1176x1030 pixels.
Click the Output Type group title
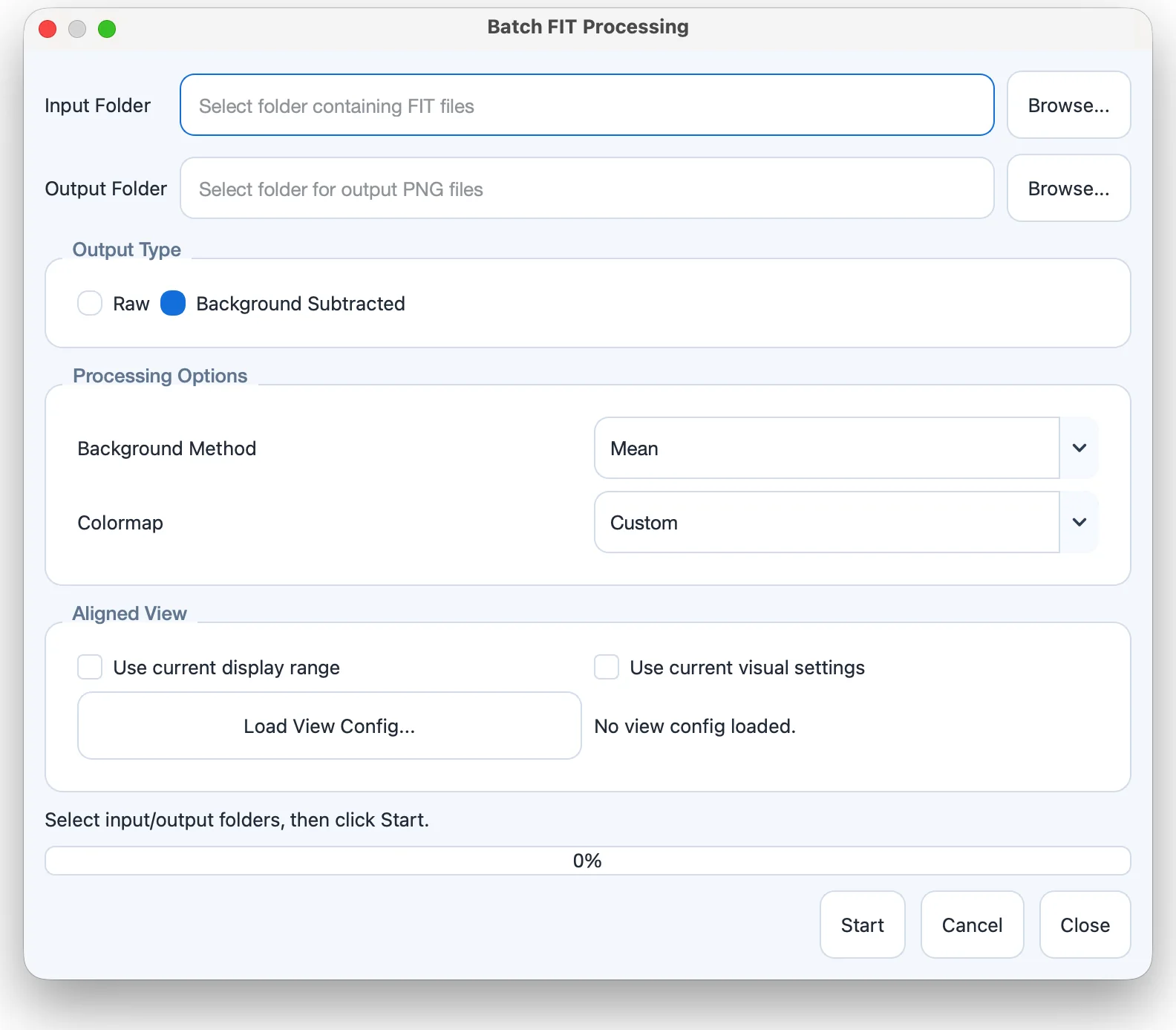127,250
